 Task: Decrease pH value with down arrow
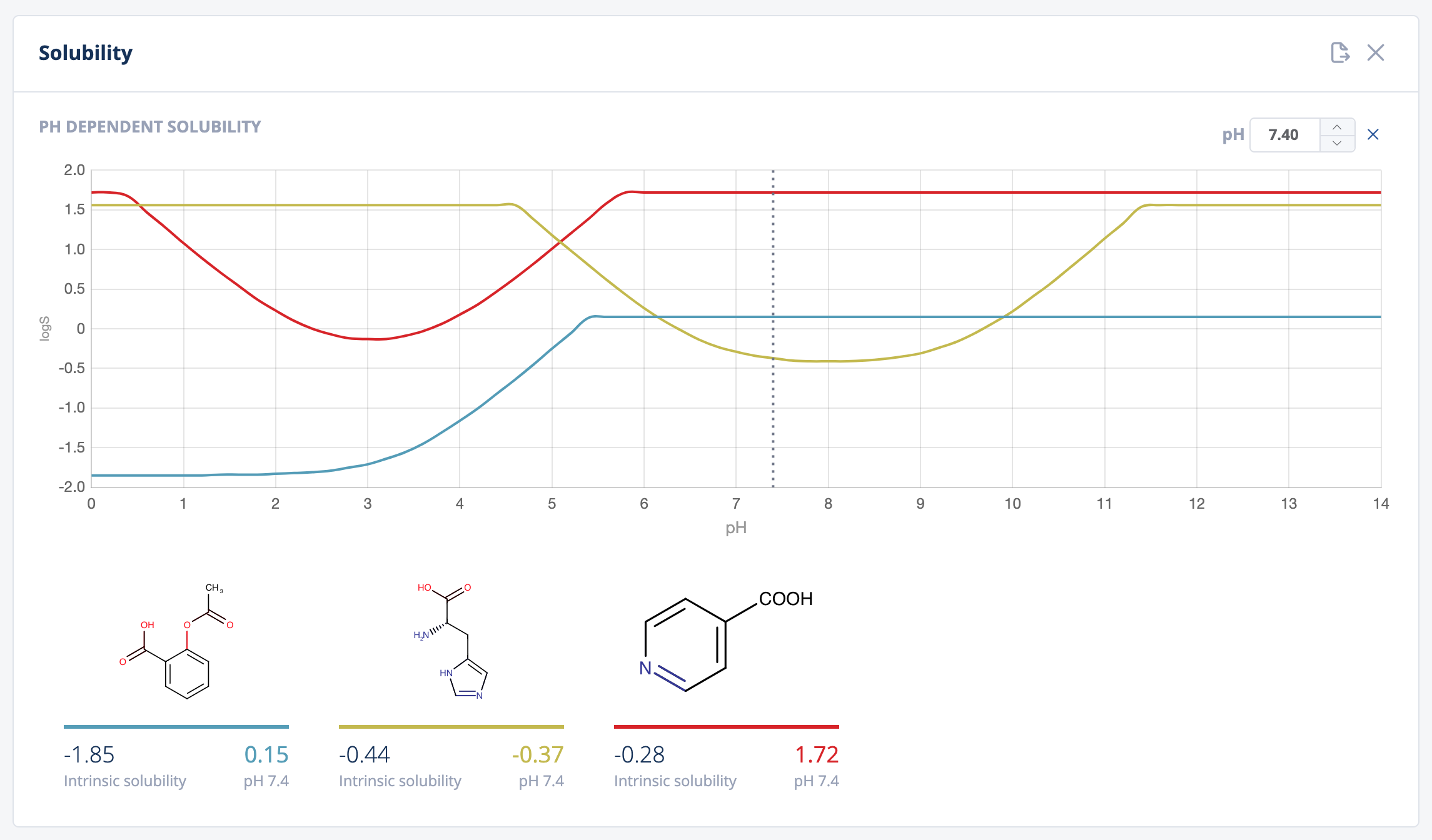[x=1337, y=143]
